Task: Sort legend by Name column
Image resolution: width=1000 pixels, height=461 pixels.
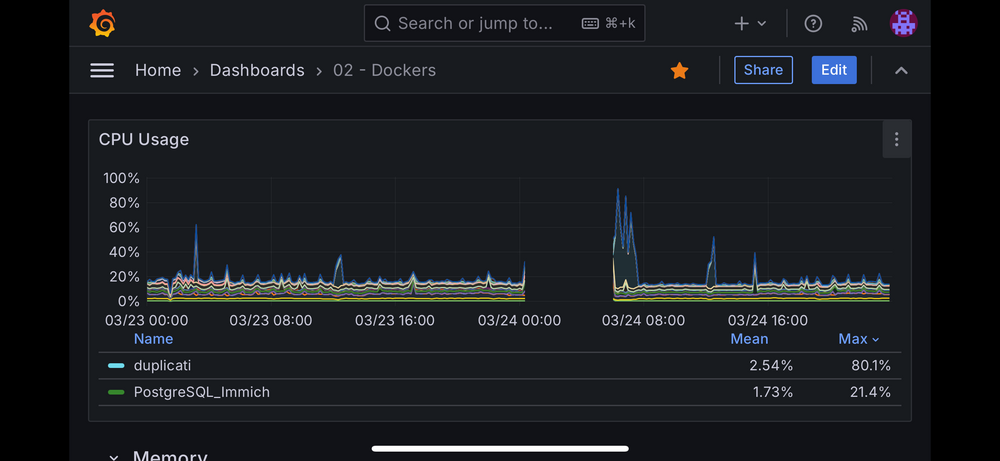Action: pyautogui.click(x=153, y=339)
